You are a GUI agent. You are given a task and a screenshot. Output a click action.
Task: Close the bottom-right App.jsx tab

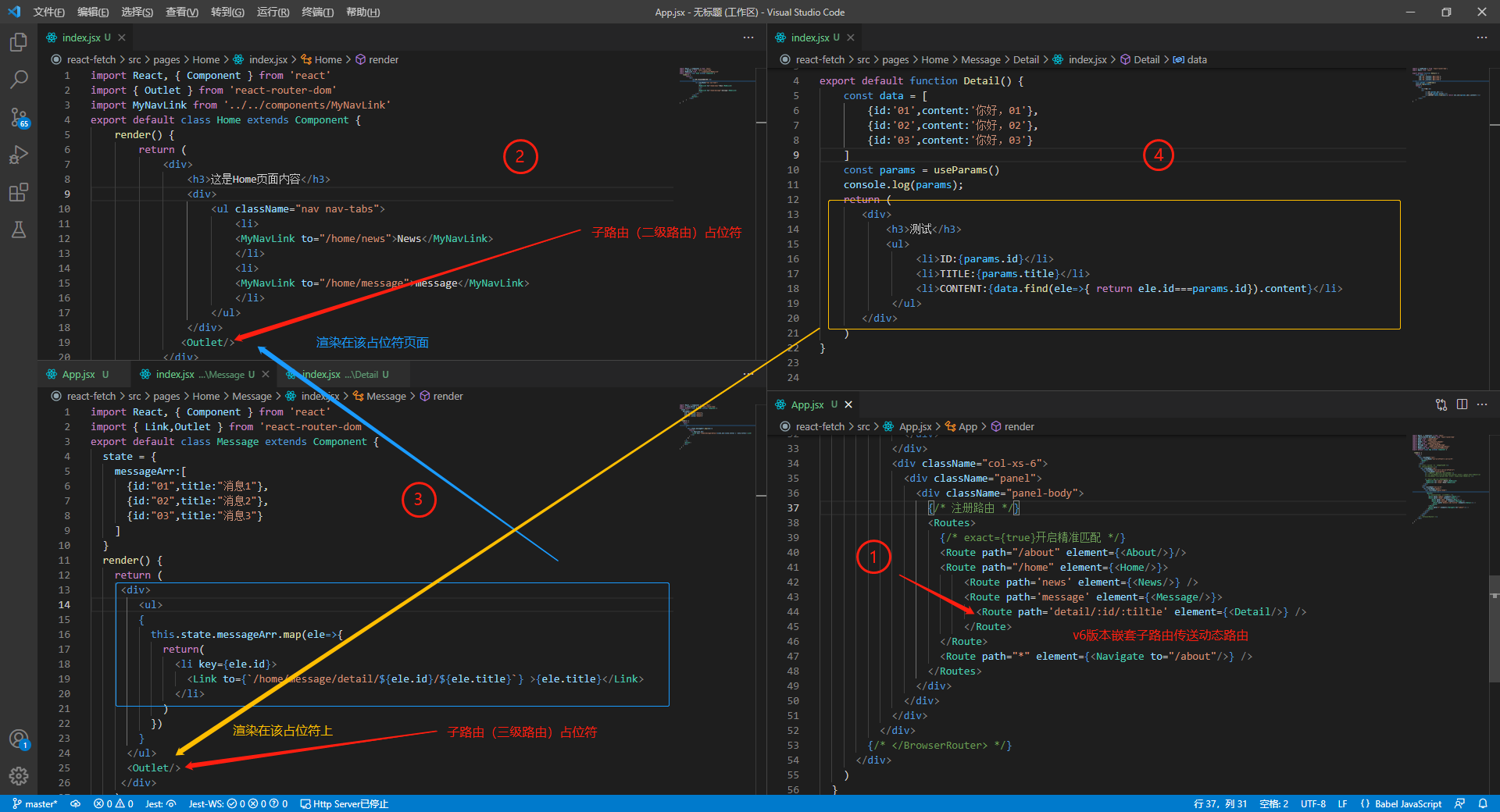coord(848,404)
